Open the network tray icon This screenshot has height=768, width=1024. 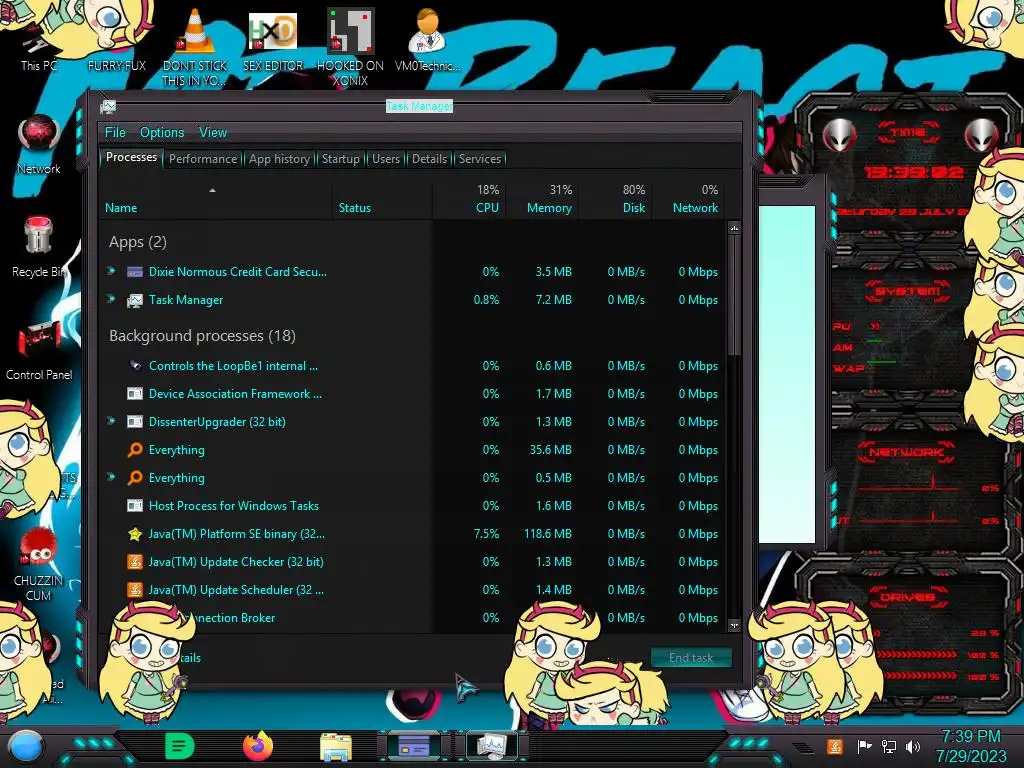coord(889,746)
